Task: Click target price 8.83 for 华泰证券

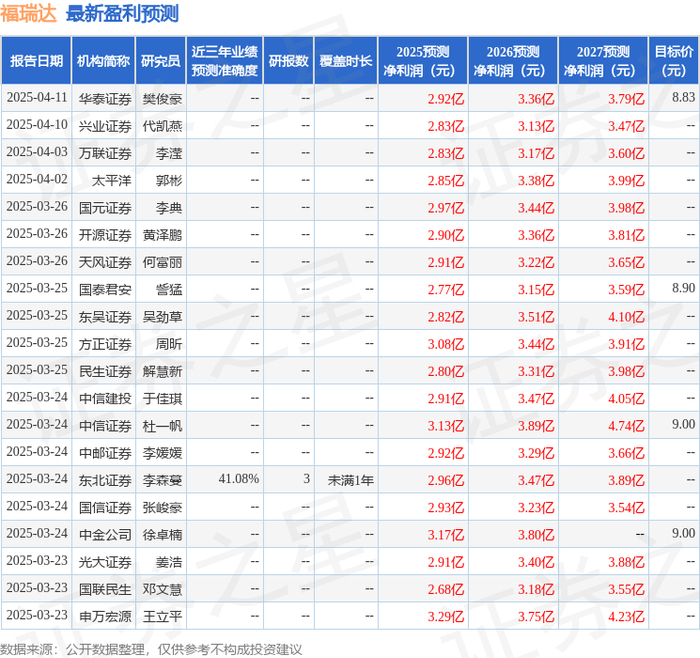Action: coord(683,97)
